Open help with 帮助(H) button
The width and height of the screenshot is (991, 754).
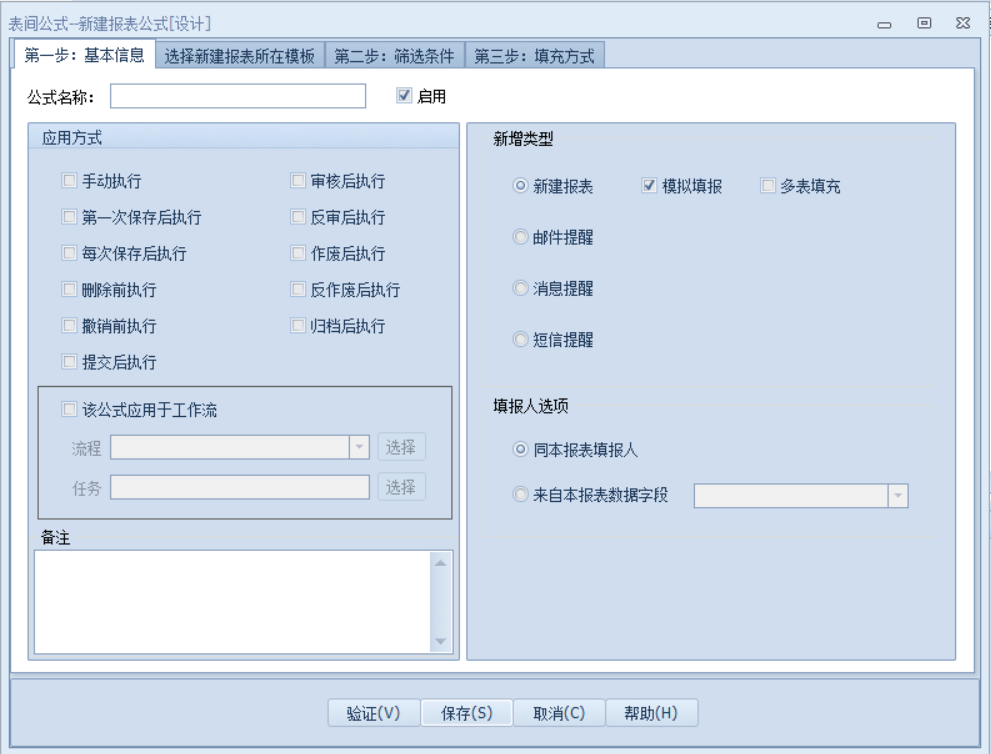coord(651,712)
